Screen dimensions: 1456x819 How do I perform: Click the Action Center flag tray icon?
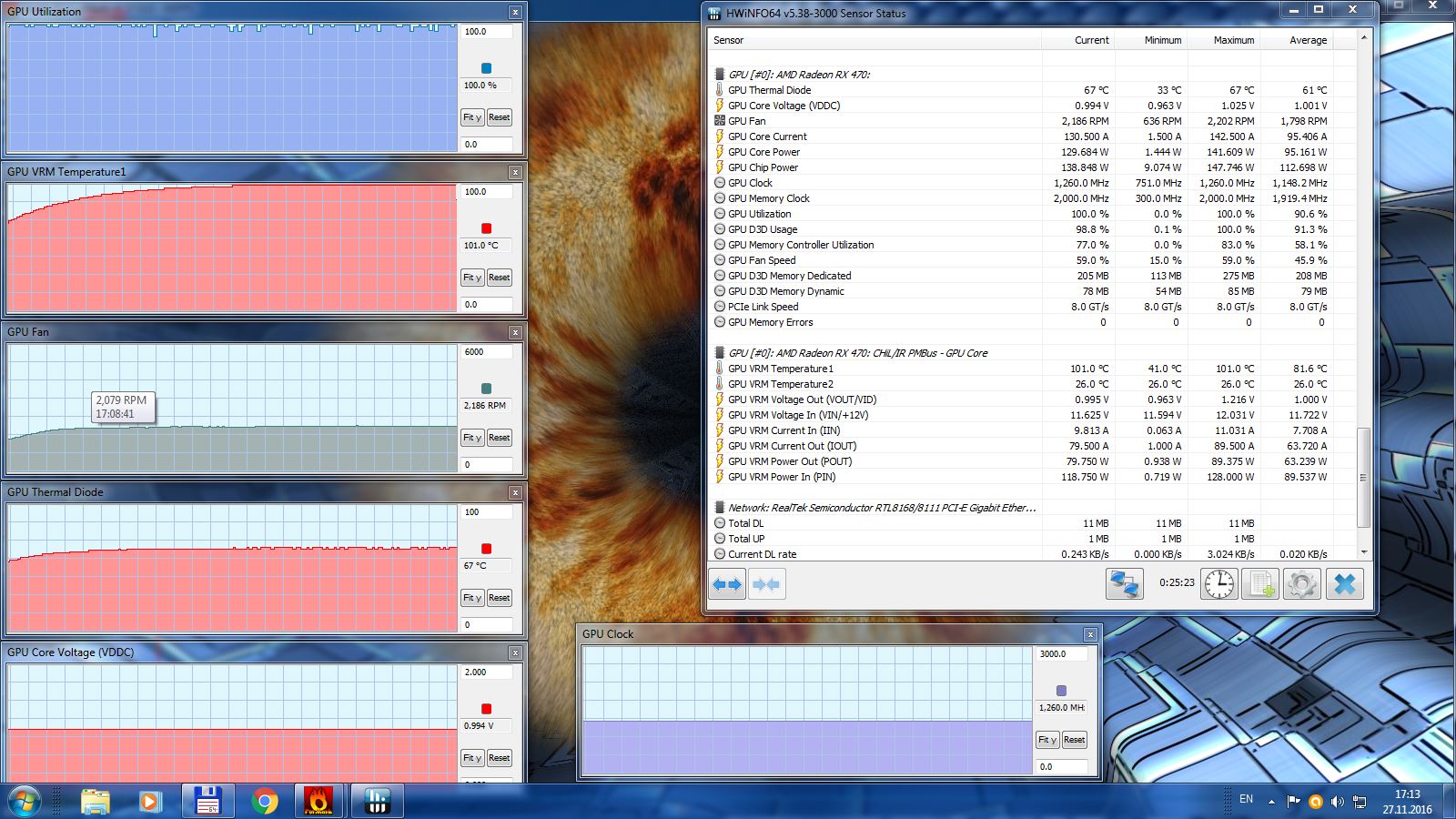[1293, 802]
